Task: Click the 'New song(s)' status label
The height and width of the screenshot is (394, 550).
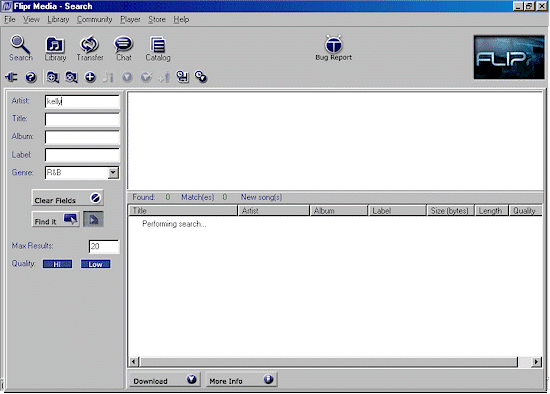Action: point(261,197)
